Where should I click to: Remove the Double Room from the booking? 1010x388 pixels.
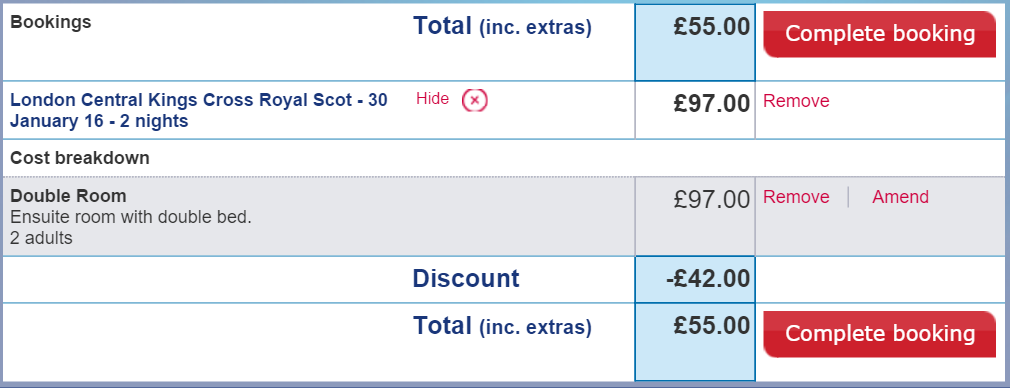tap(796, 197)
